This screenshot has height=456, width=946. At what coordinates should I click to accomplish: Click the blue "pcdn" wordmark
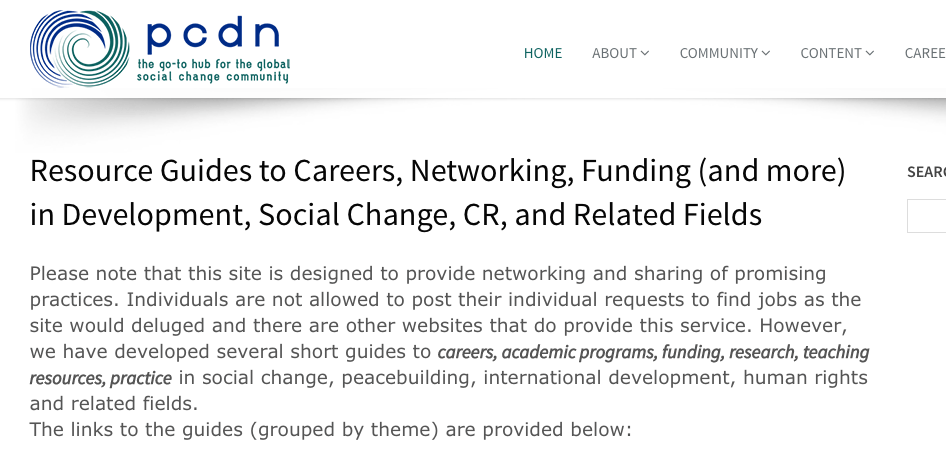pyautogui.click(x=213, y=34)
